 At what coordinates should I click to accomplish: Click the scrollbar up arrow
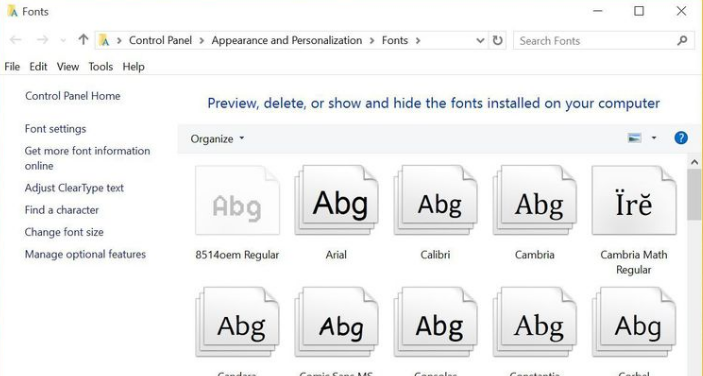click(694, 162)
